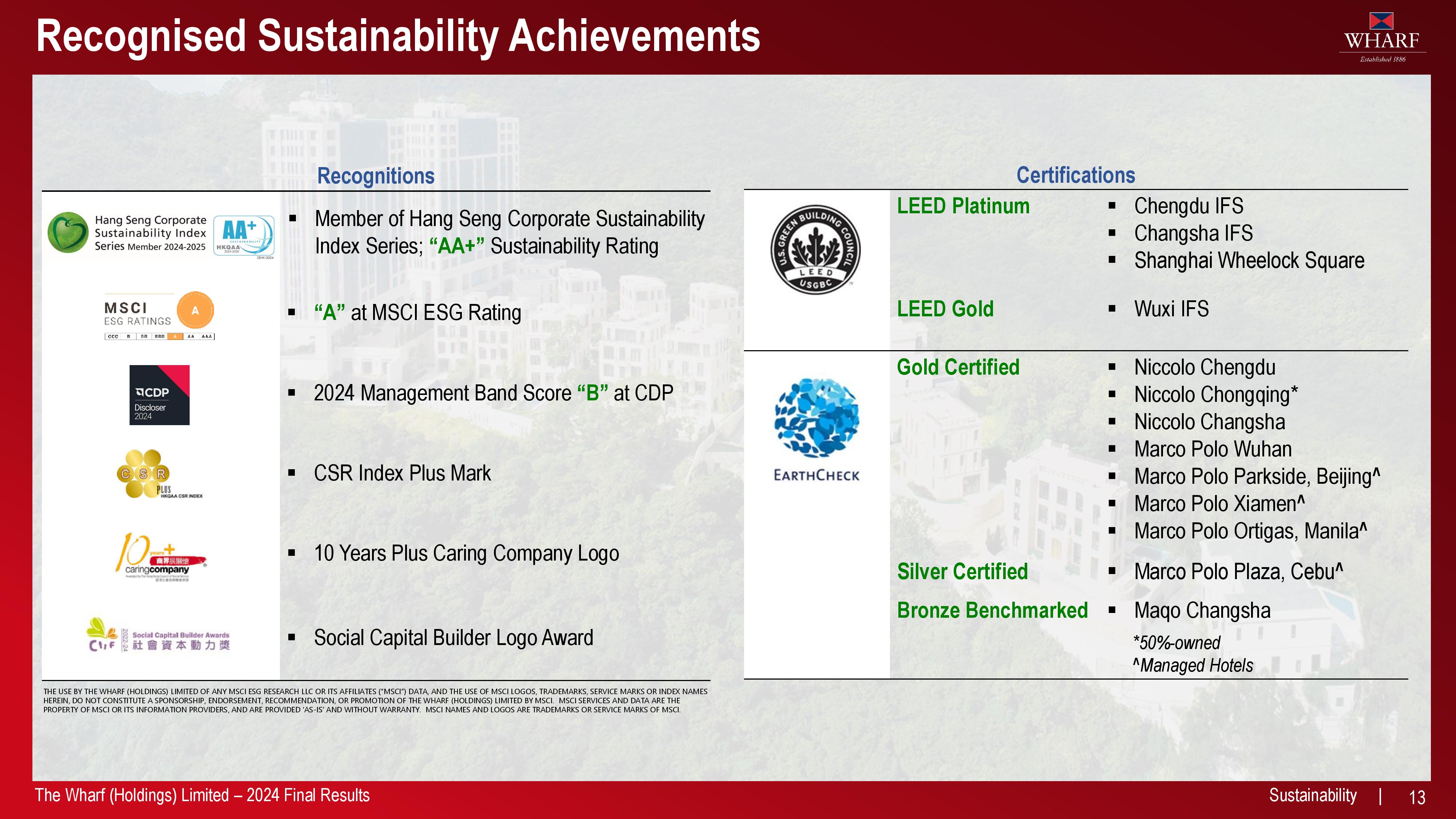Click the Hang Seng membership bullet text
1456x819 pixels.
(510, 232)
